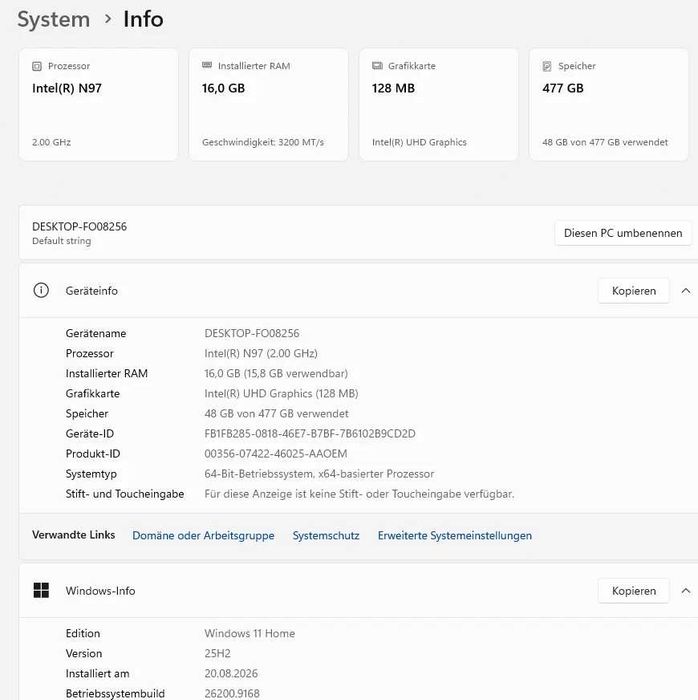Click the Speicher drive icon

(547, 66)
